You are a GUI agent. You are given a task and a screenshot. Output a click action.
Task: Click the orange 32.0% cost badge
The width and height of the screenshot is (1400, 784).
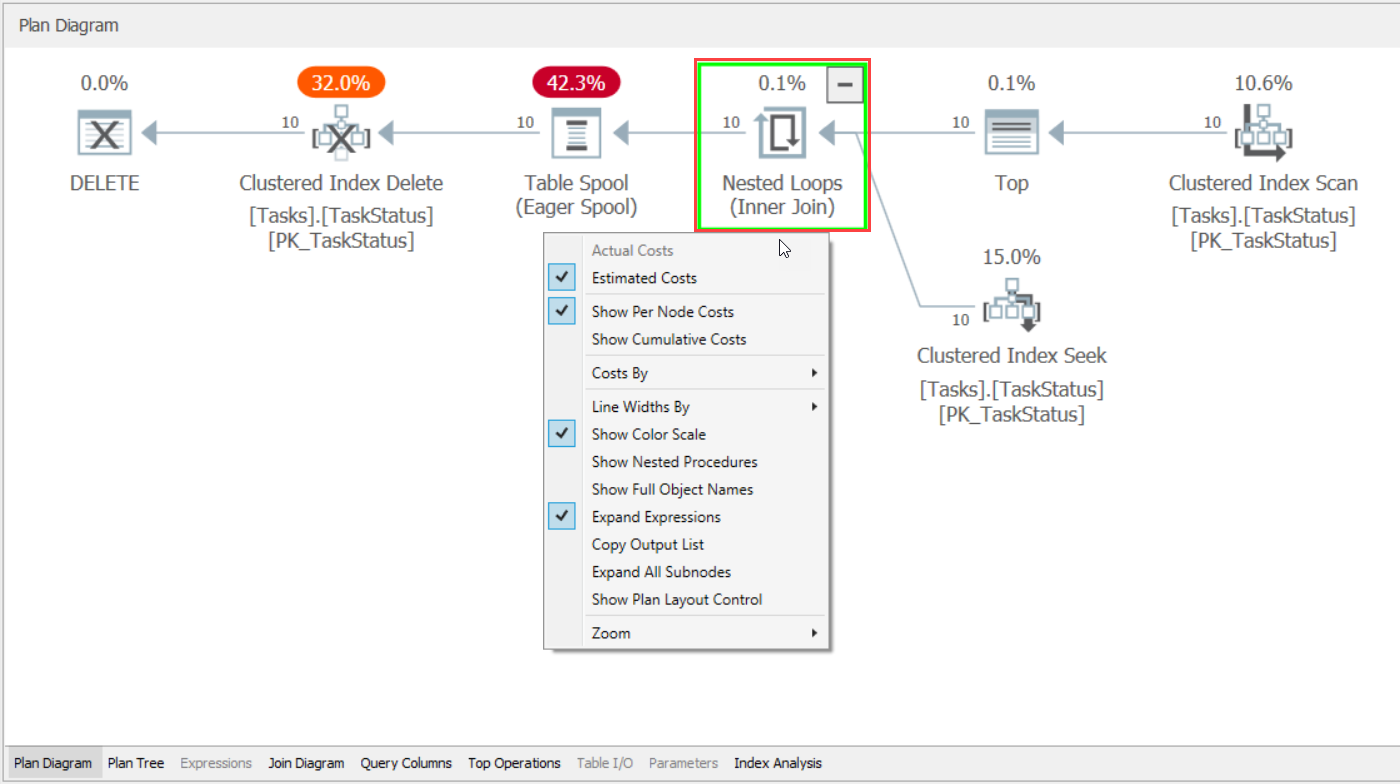coord(341,83)
